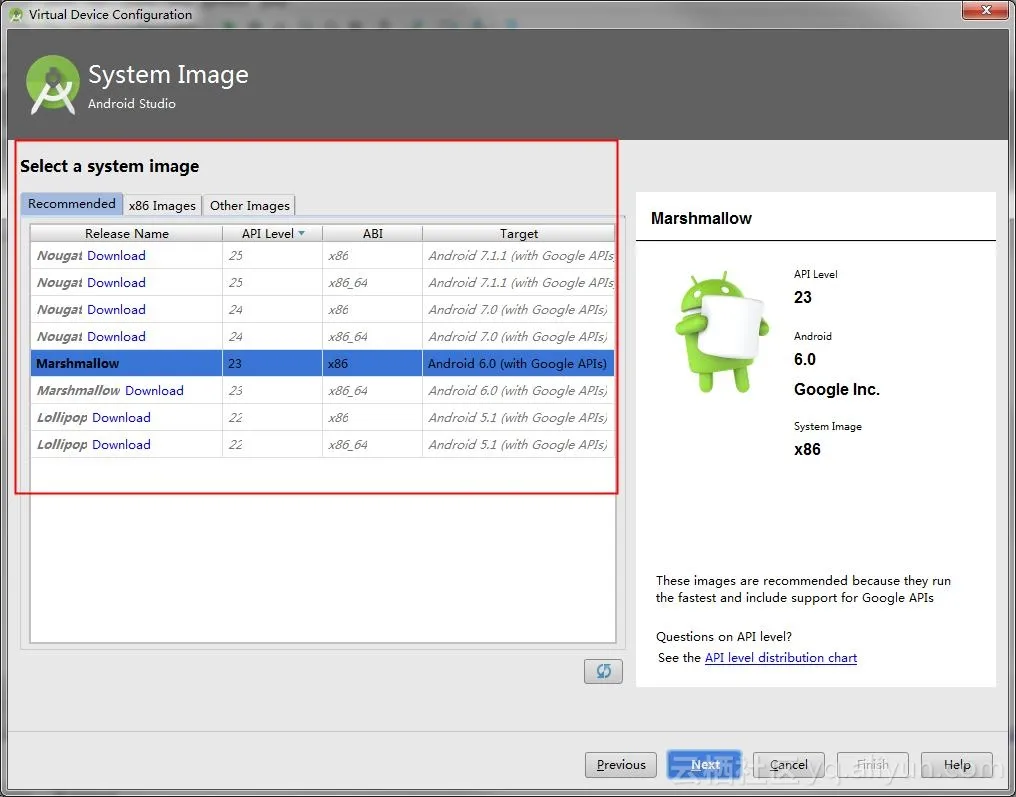Download Nougat API 25 x86_64 image
This screenshot has width=1016, height=797.
point(117,283)
